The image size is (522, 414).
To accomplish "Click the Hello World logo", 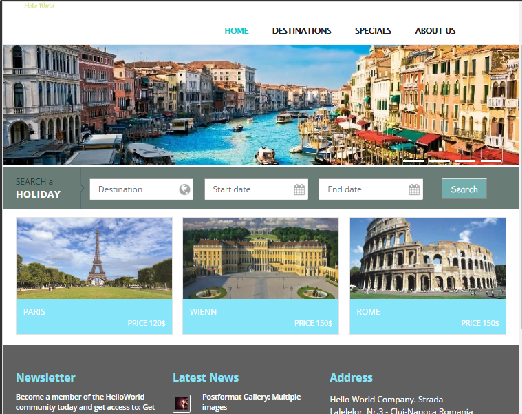I will 39,6.
